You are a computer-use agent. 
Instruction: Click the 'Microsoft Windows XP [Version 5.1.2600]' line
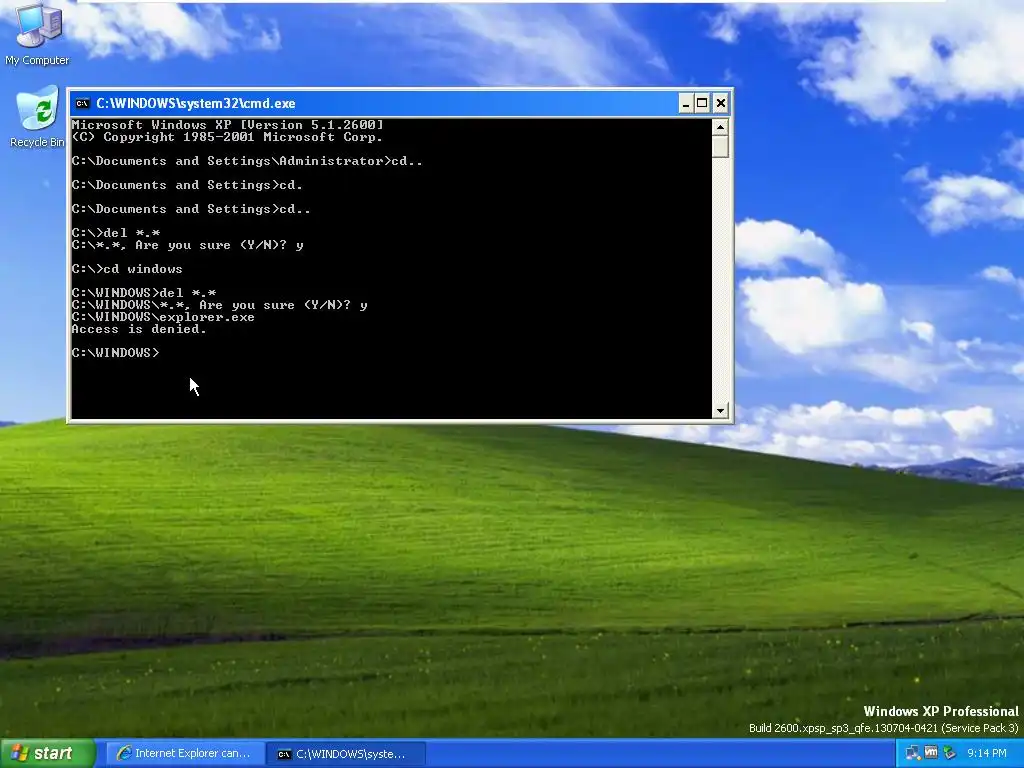pos(227,125)
